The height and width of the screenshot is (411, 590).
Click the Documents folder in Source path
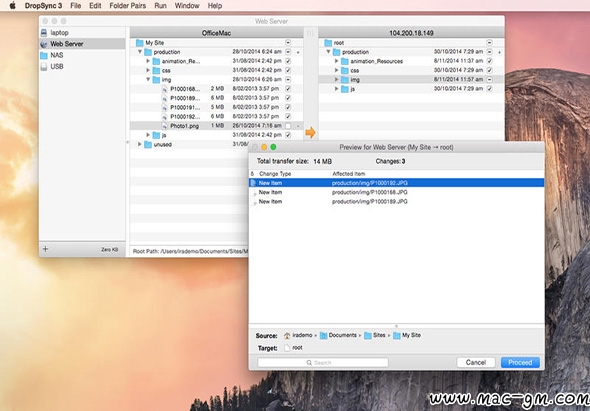[x=323, y=335]
